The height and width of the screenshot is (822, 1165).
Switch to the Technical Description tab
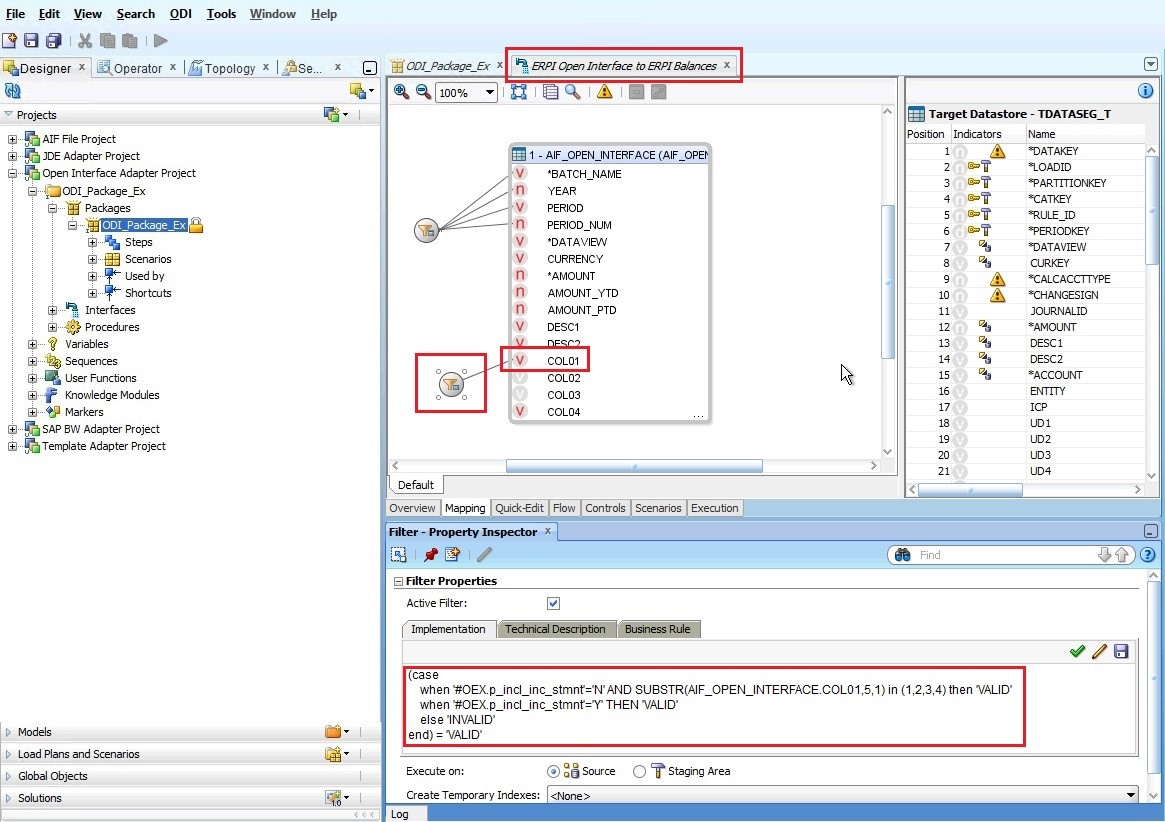(x=556, y=629)
